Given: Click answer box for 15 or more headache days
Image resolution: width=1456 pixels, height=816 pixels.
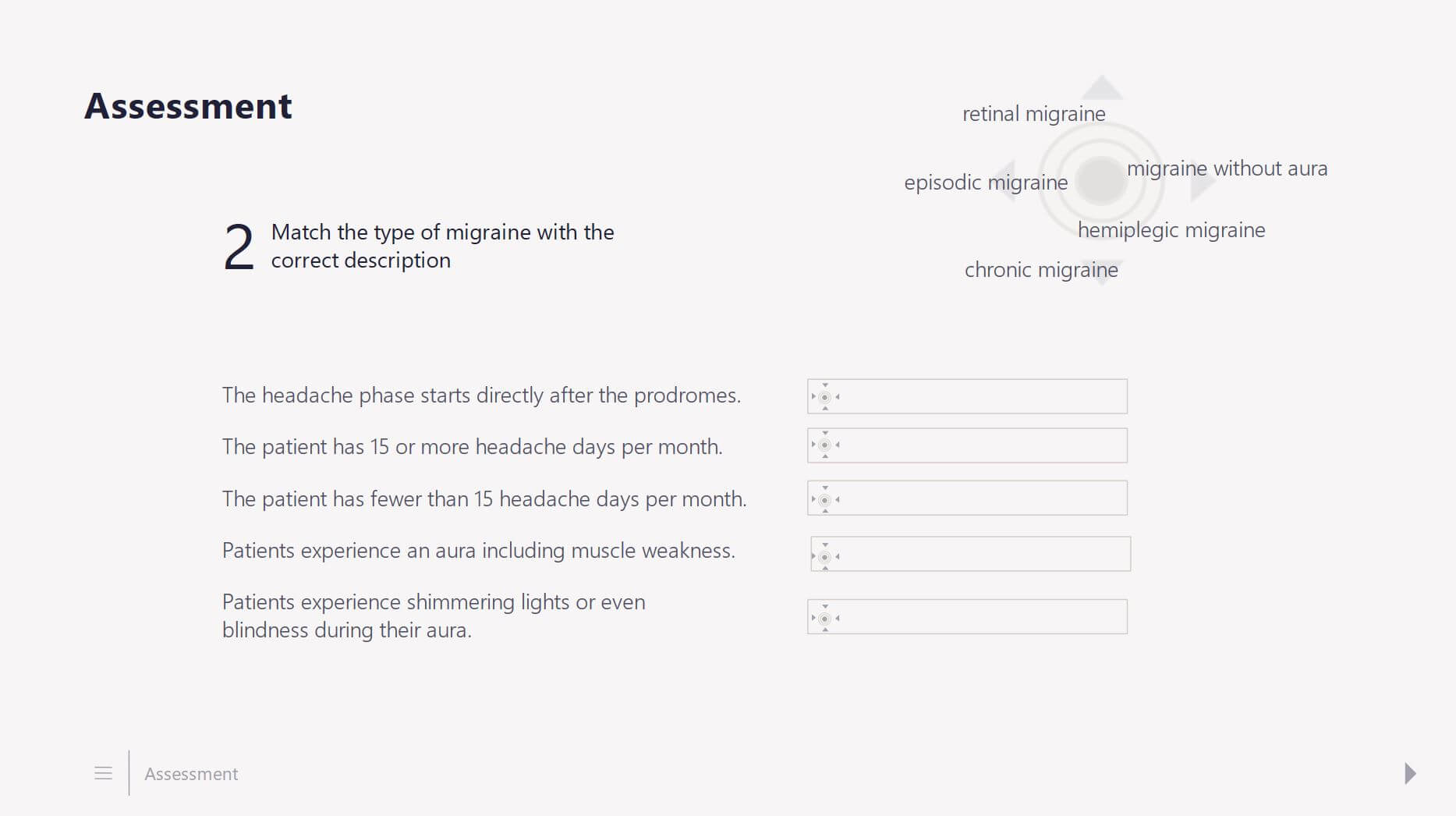Looking at the screenshot, I should click(x=967, y=445).
